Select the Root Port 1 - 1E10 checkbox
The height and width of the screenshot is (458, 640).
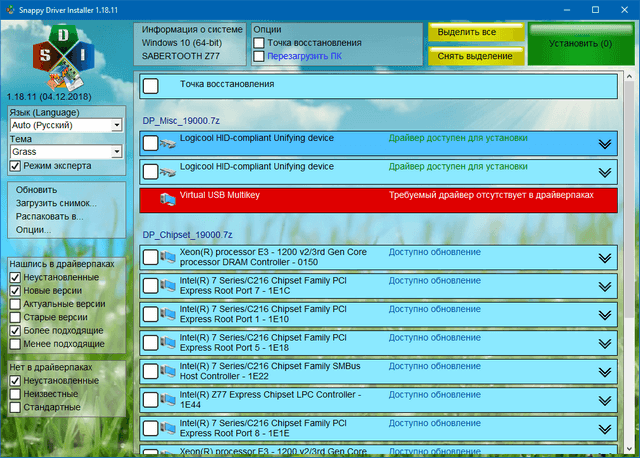(x=151, y=315)
